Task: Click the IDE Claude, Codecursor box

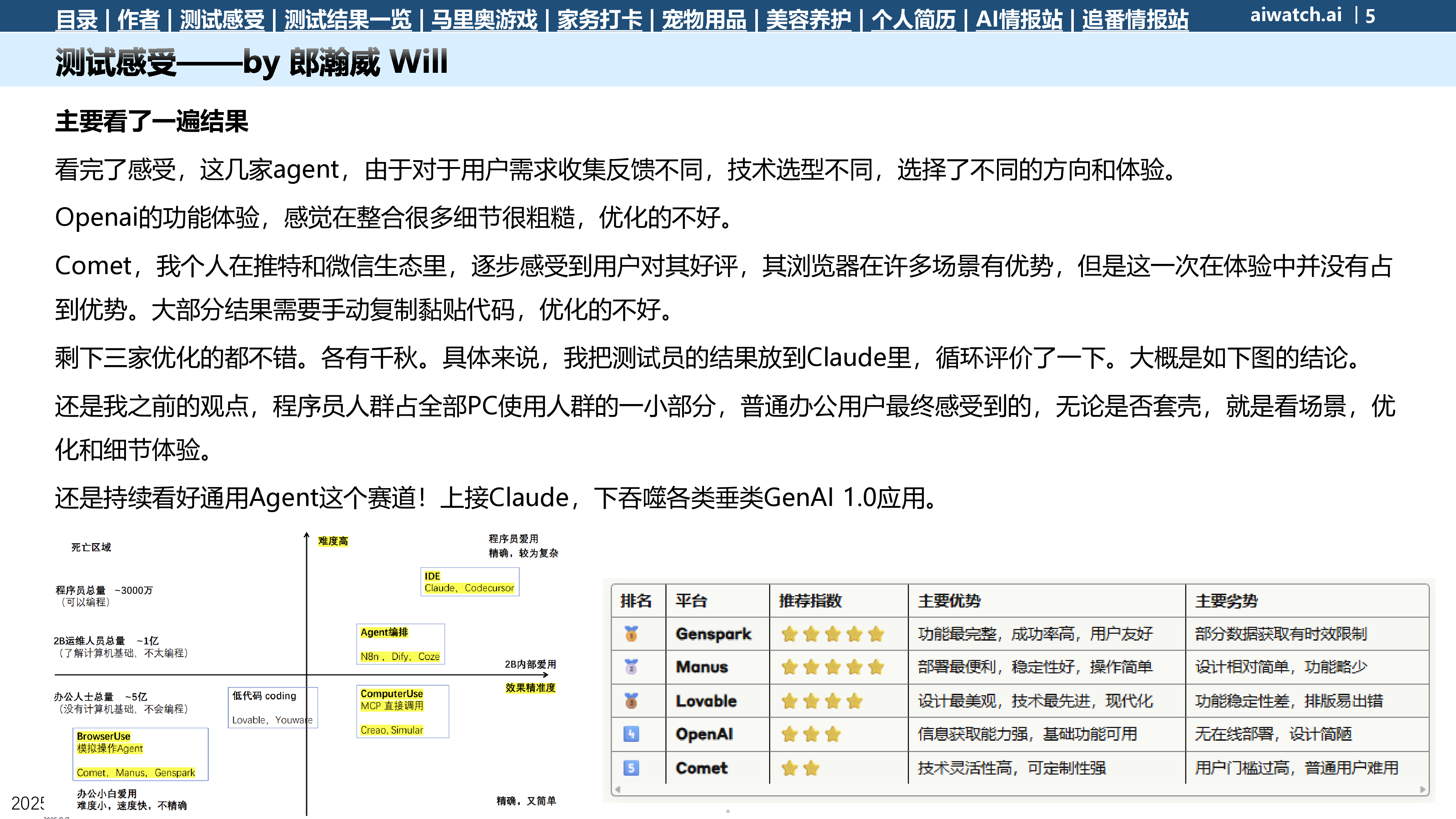Action: (x=470, y=582)
